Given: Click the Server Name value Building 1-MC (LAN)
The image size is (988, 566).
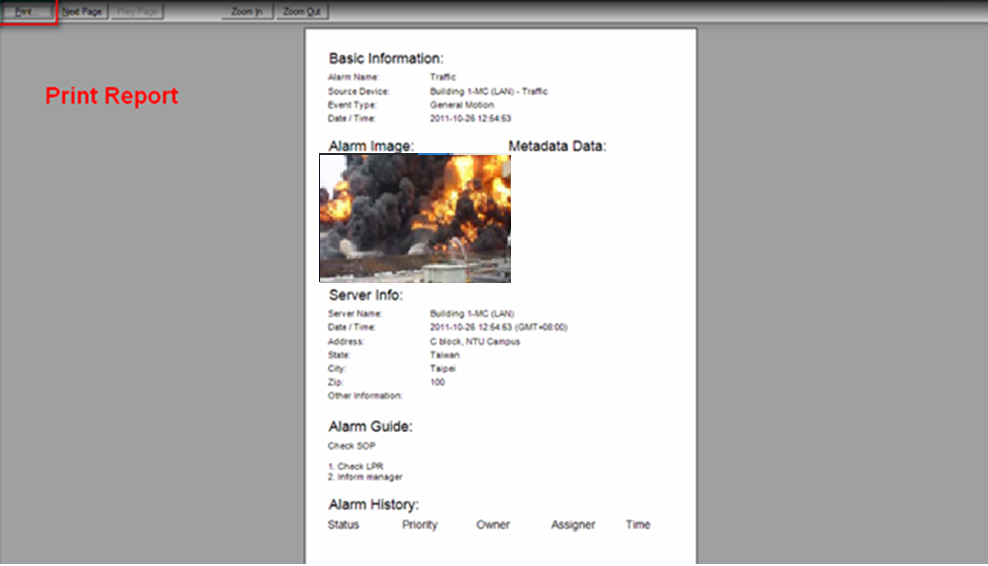Looking at the screenshot, I should point(472,313).
